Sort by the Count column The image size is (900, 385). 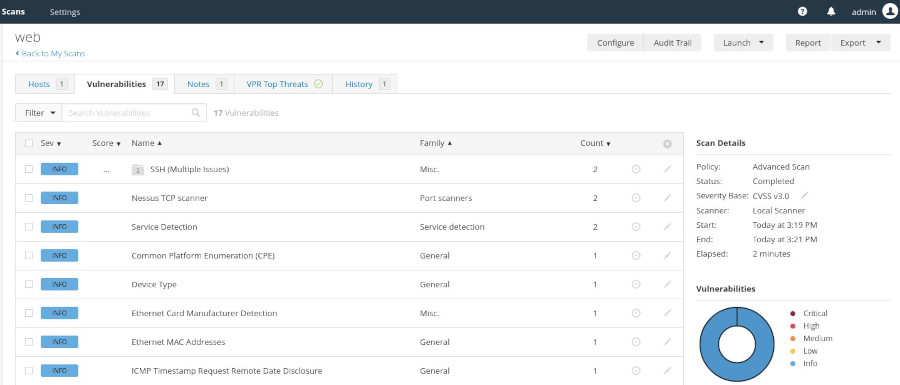pyautogui.click(x=595, y=143)
